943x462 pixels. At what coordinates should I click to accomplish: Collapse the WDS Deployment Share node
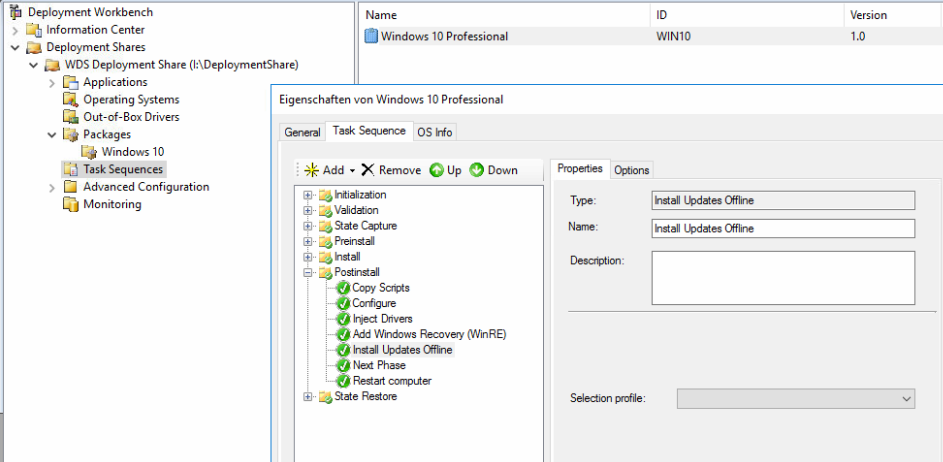(x=34, y=64)
